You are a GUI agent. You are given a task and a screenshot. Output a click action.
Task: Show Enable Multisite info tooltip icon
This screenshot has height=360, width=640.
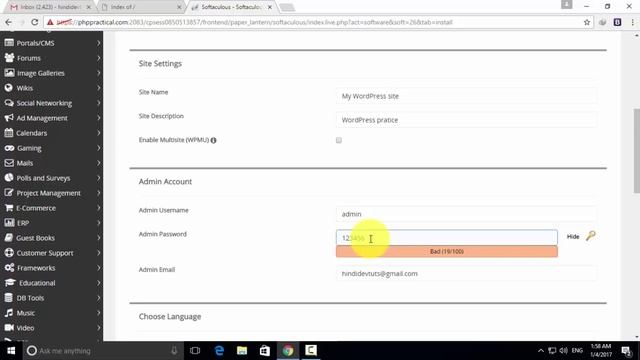(x=213, y=140)
